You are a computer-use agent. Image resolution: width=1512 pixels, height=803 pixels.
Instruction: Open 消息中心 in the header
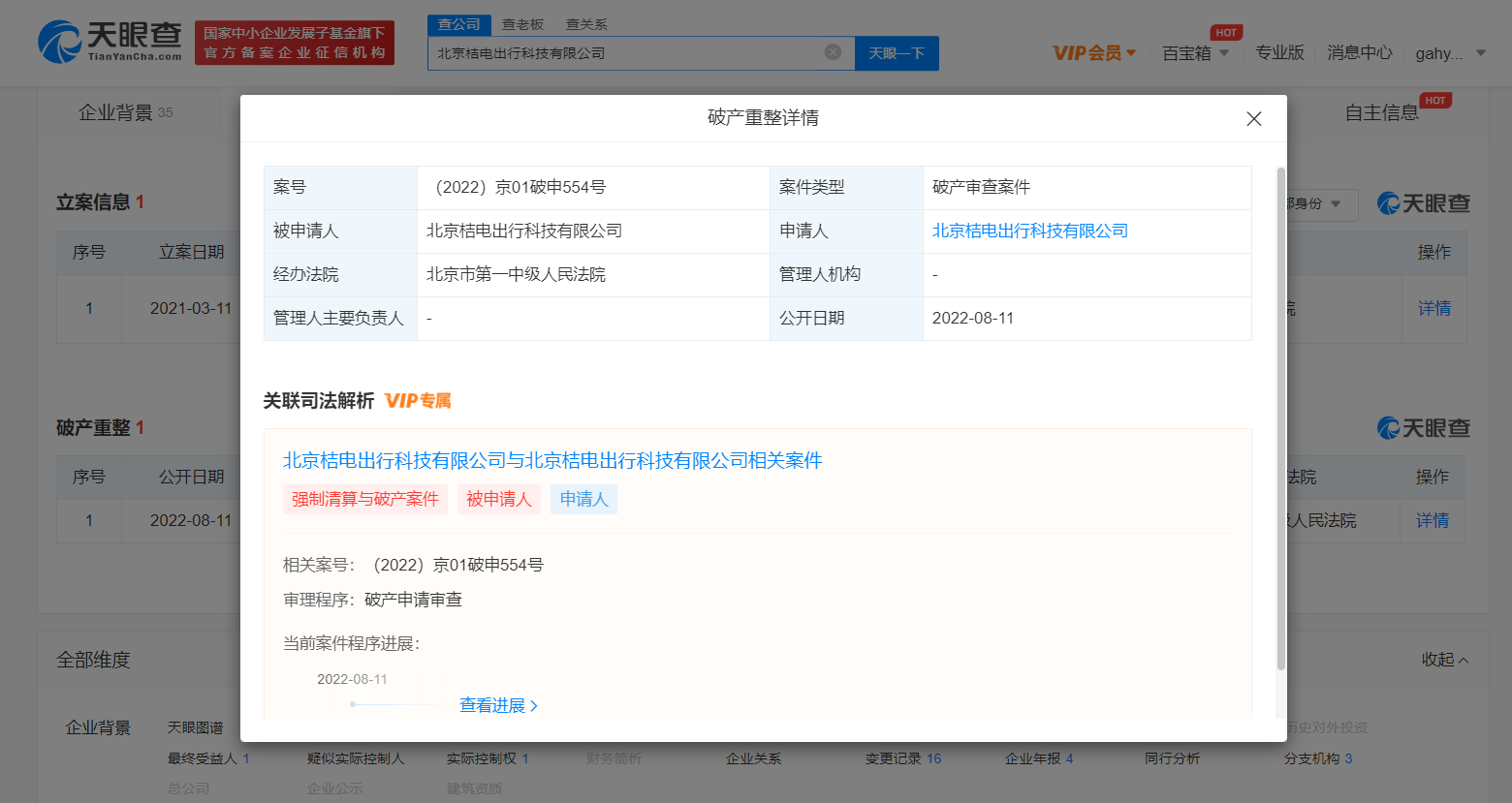1359,53
